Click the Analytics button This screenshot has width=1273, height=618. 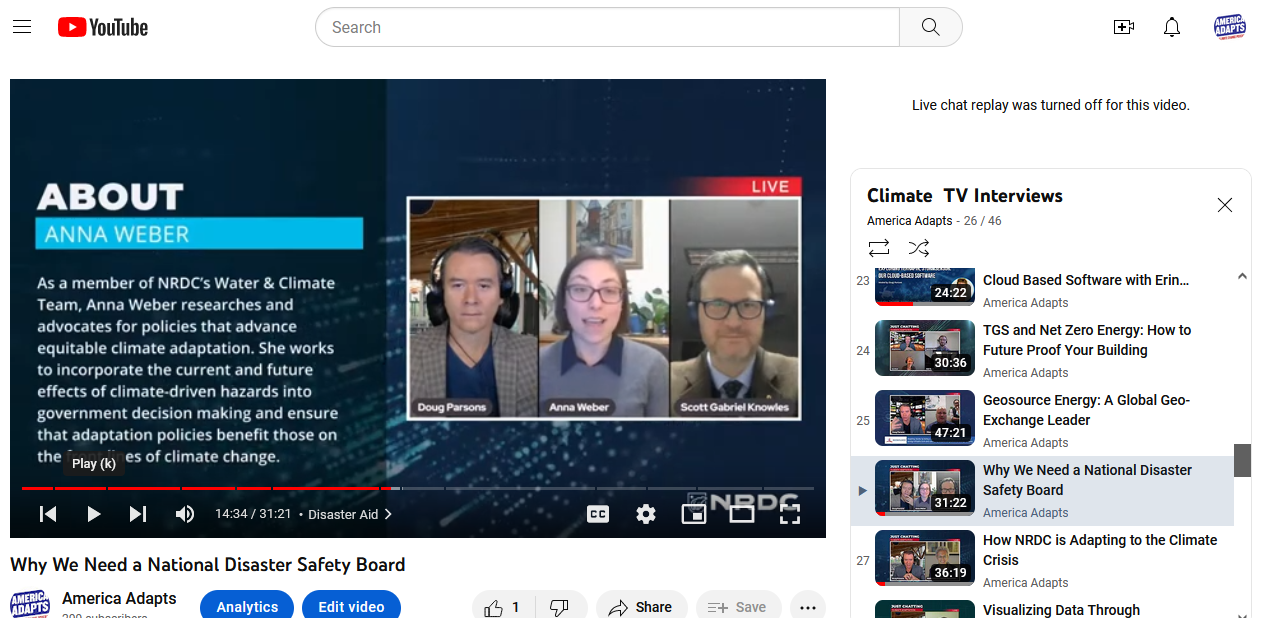coord(247,606)
